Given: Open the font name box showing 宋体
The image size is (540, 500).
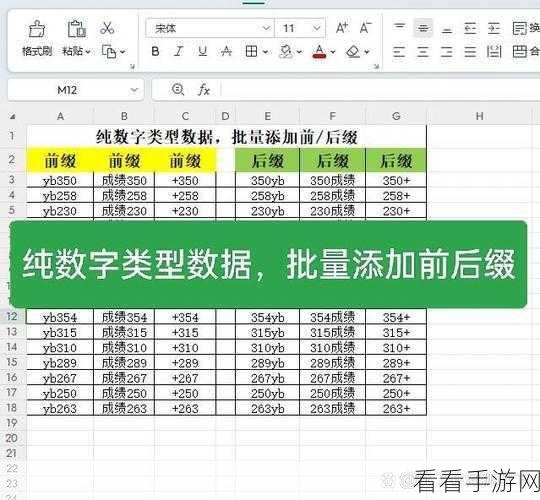Looking at the screenshot, I should pos(210,28).
